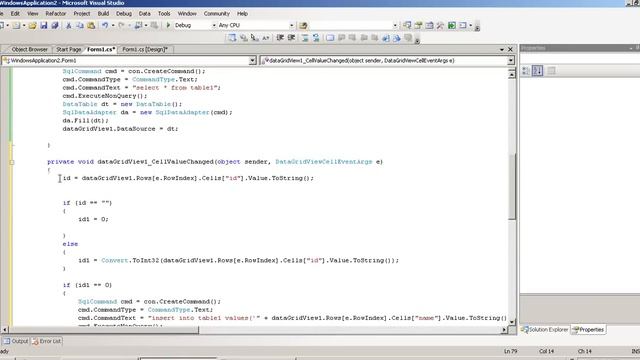Open the Find combo box dropdown arrow

[395, 25]
